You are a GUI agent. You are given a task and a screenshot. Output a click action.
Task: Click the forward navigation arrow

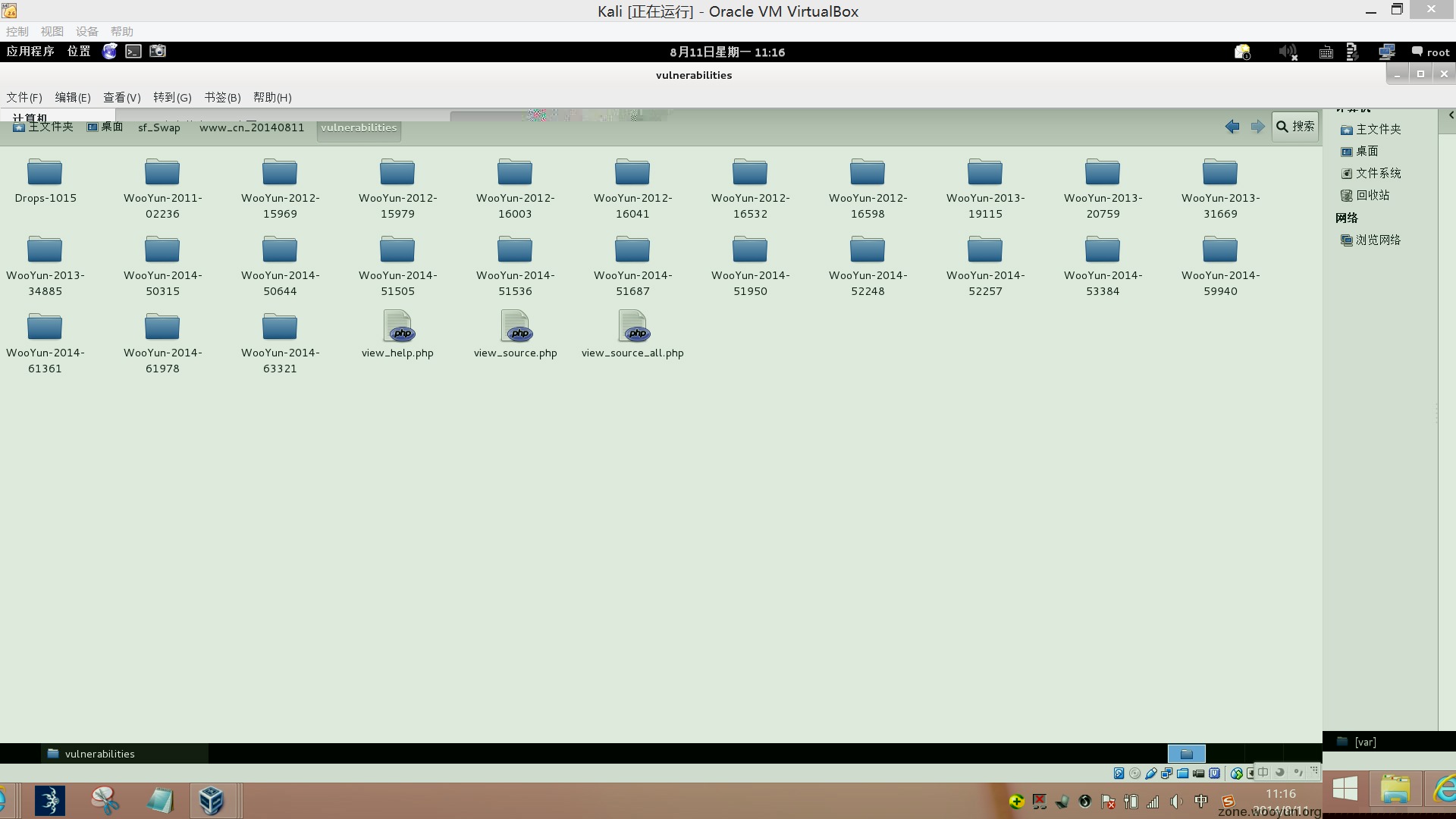click(x=1257, y=127)
